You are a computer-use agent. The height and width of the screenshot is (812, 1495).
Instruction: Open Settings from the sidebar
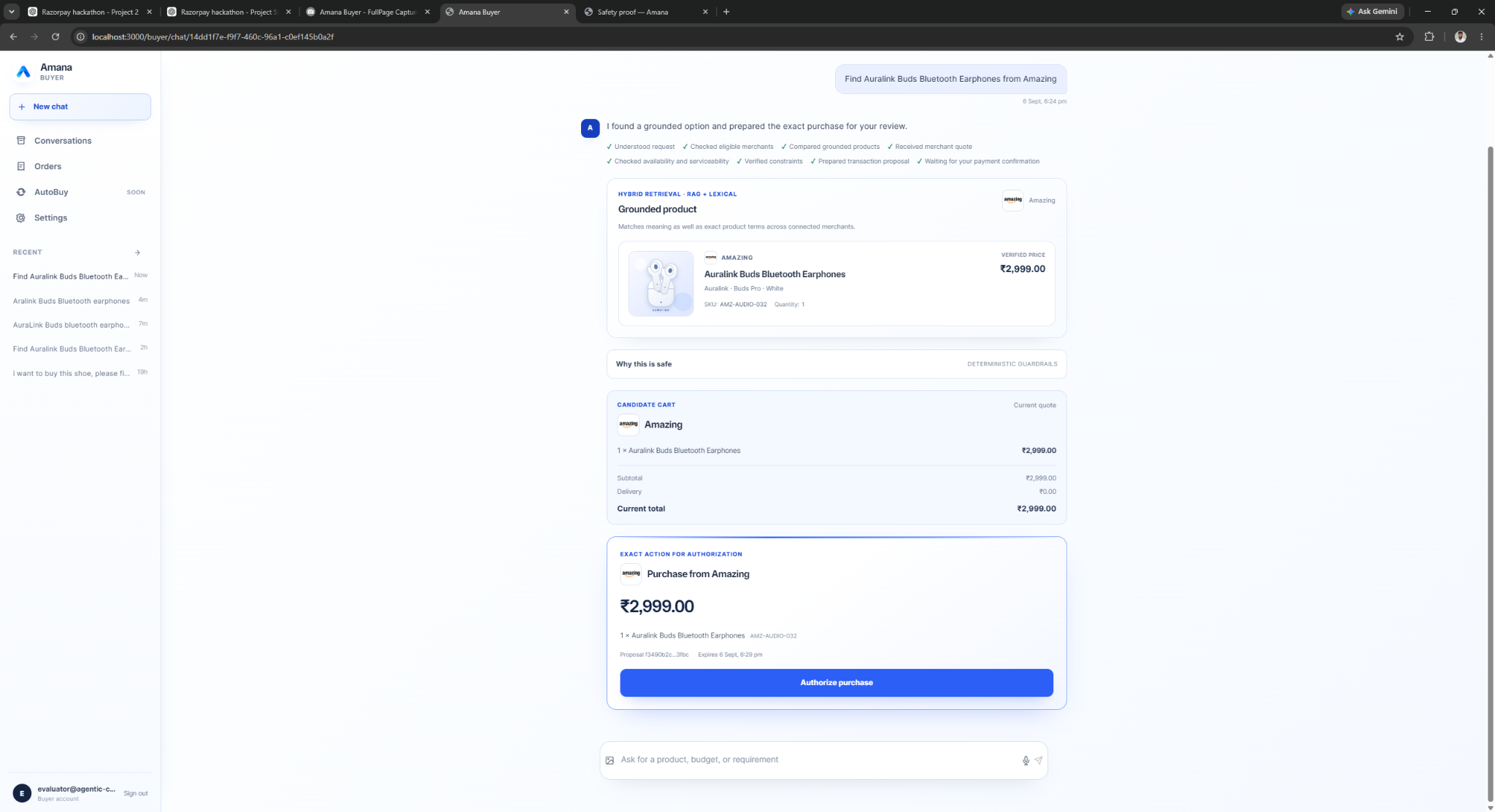click(x=80, y=217)
